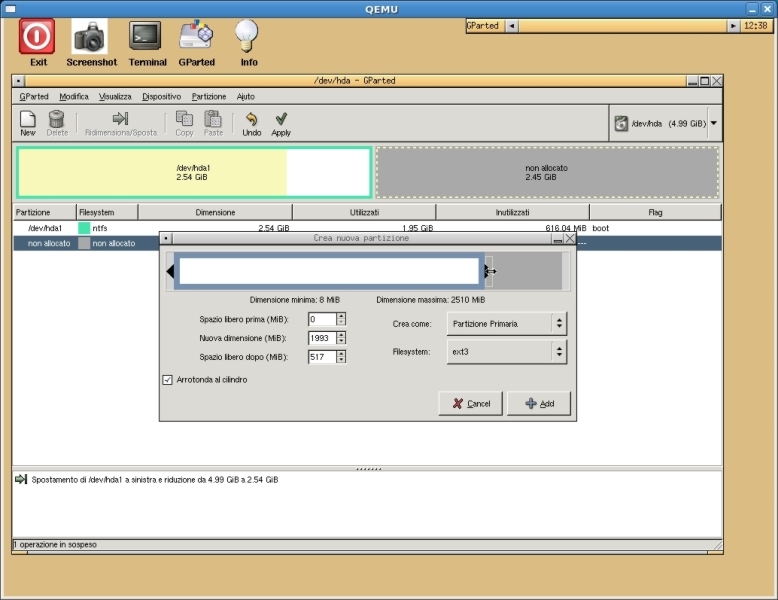Click the 12:38 clock

[756, 26]
